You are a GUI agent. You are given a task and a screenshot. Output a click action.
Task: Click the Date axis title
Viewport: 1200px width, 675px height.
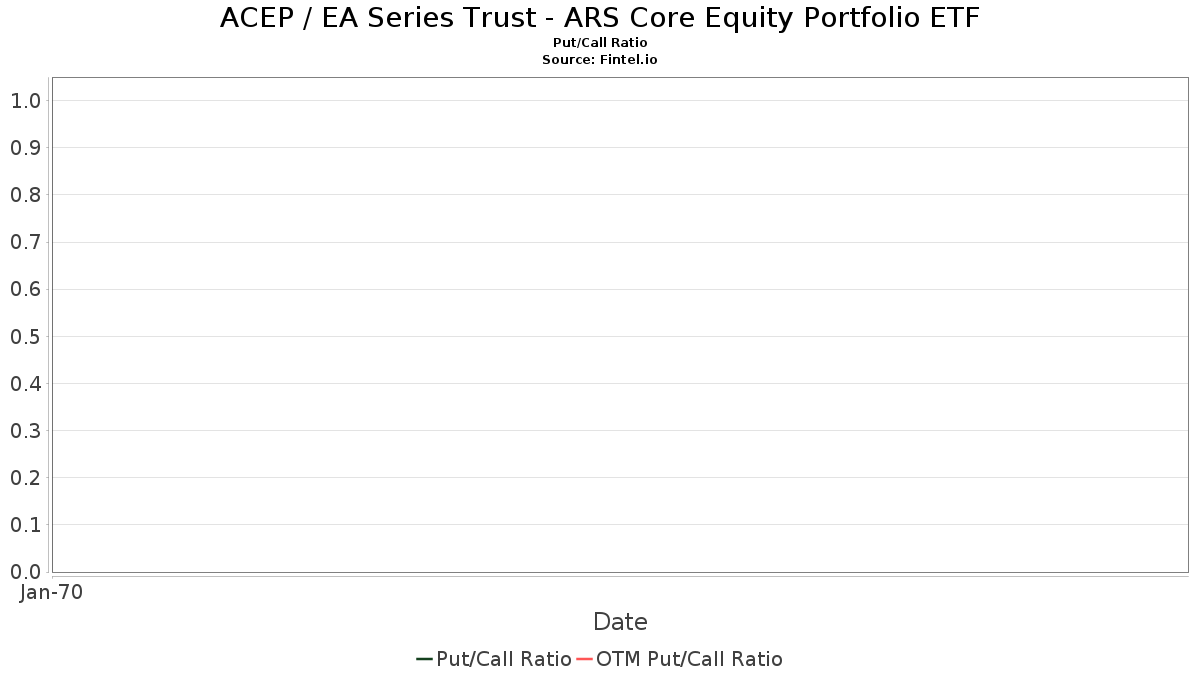pyautogui.click(x=620, y=622)
